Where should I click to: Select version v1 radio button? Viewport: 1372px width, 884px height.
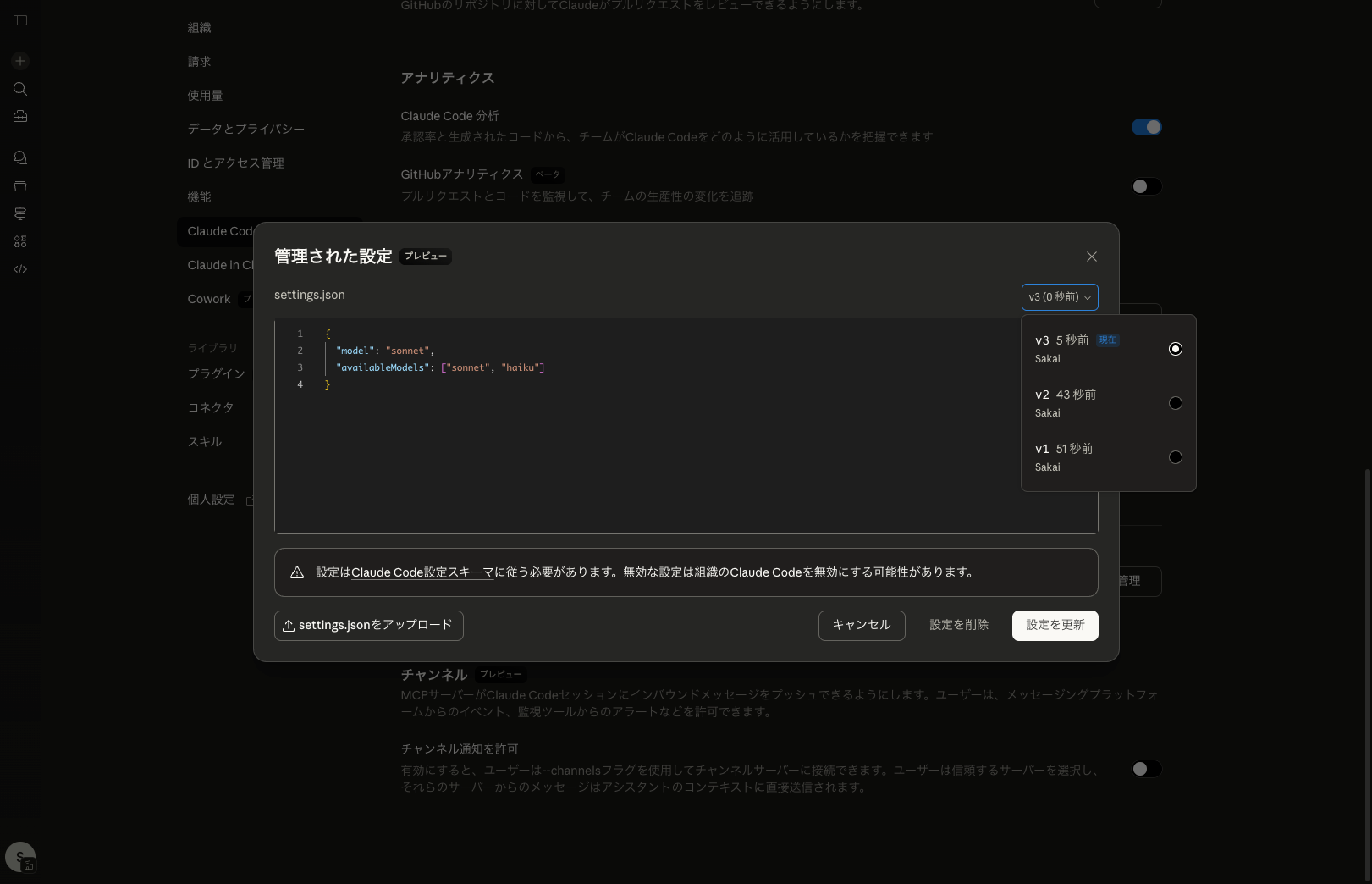1175,457
